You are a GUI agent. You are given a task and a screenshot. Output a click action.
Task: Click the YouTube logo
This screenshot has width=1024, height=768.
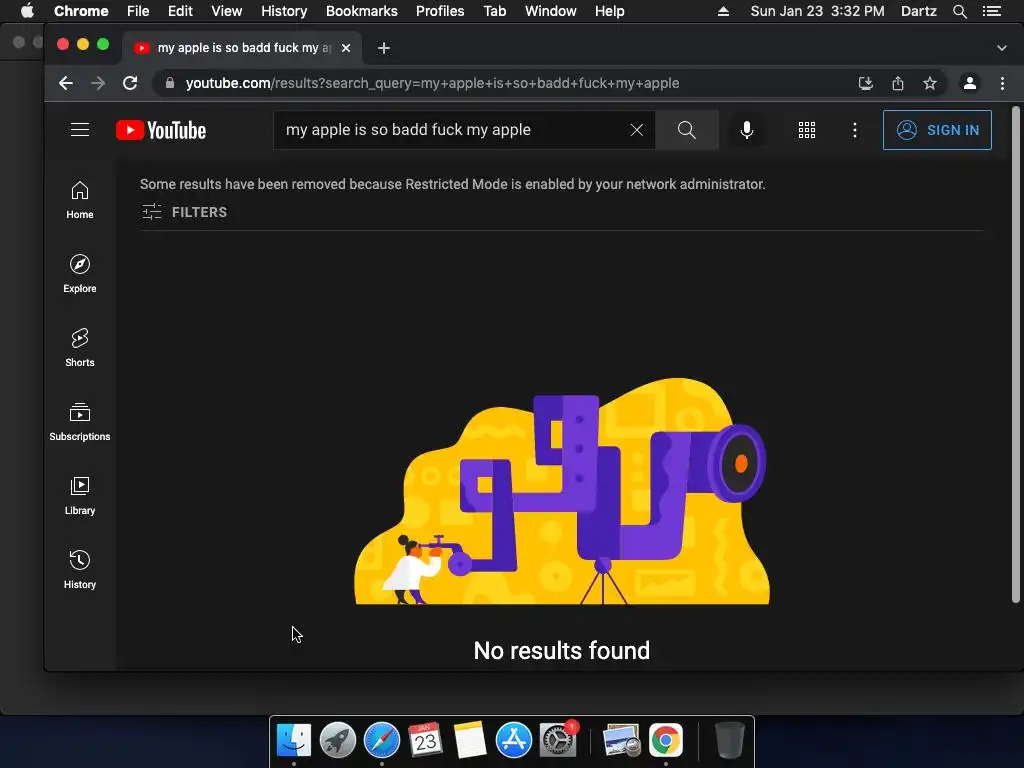point(161,130)
